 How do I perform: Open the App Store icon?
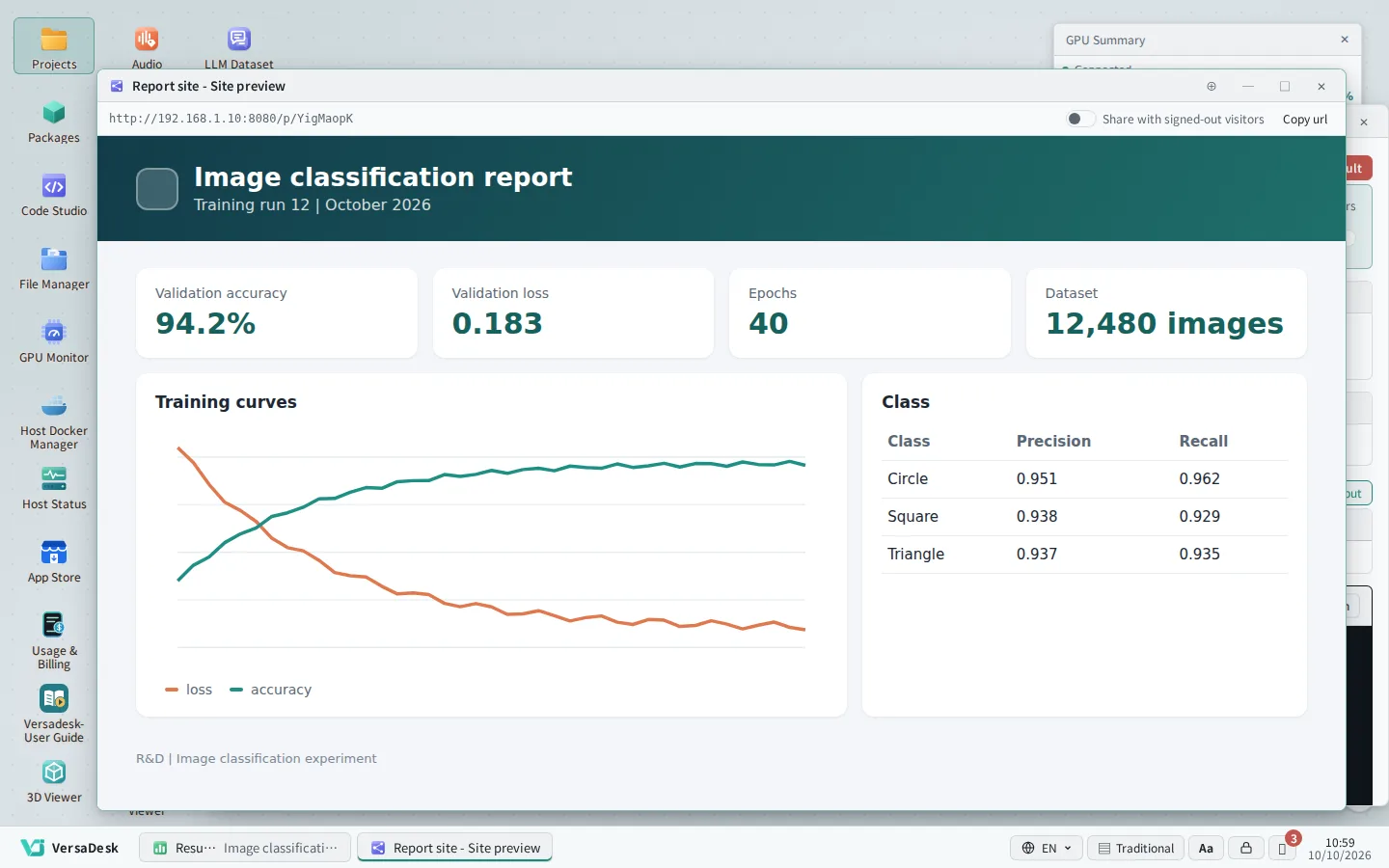tap(54, 561)
